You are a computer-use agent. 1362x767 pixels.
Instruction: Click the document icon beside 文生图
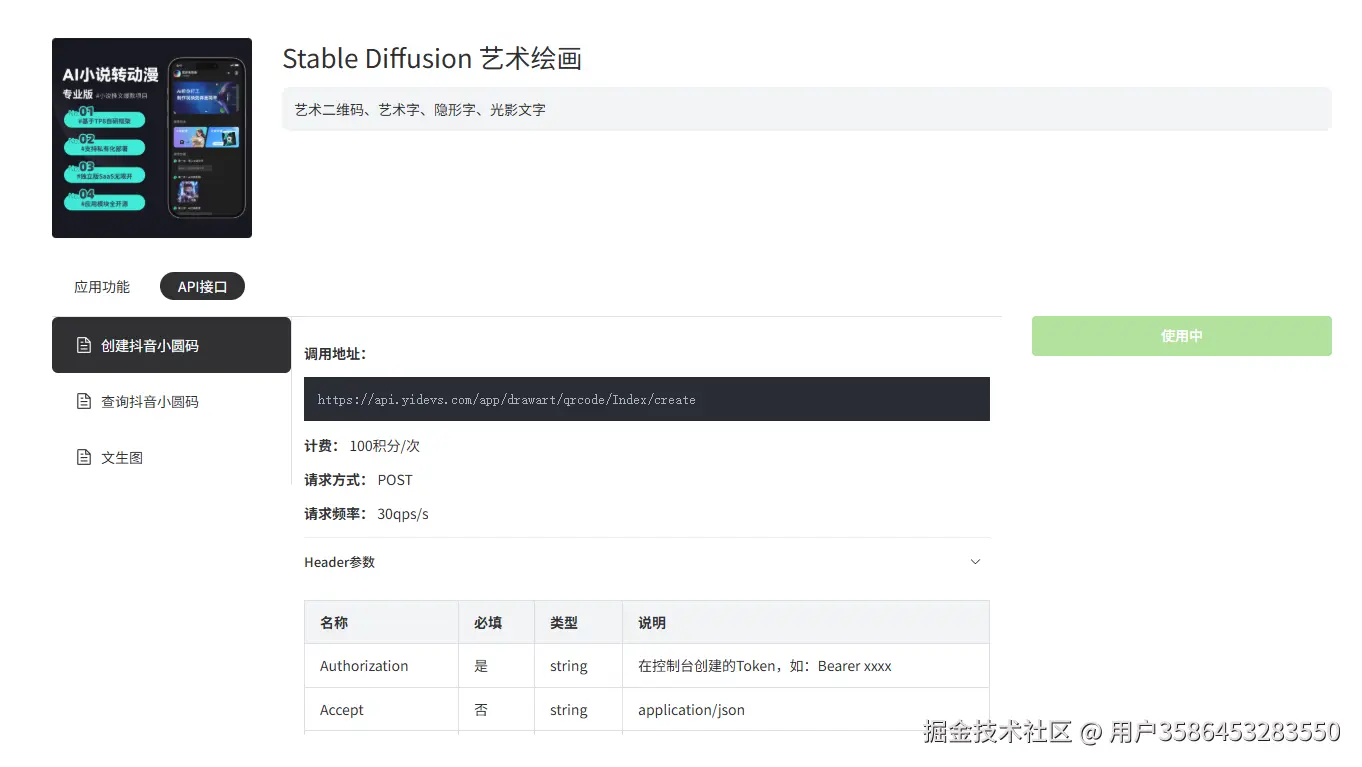click(85, 457)
